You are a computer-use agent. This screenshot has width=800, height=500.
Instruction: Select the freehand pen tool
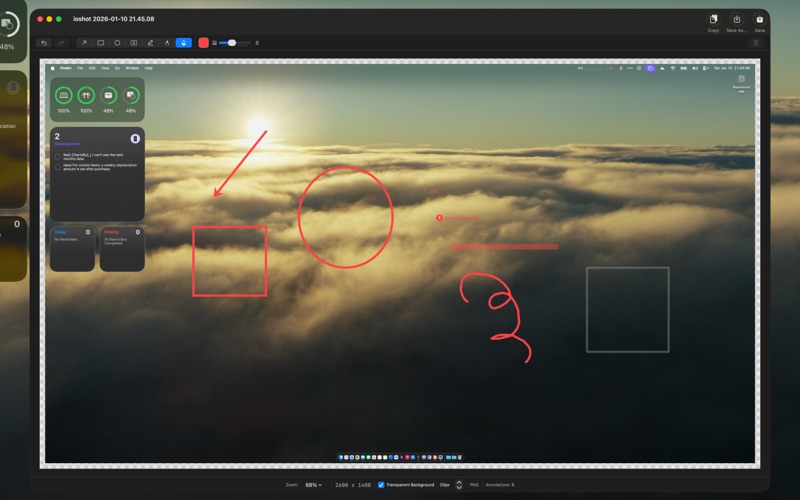(x=151, y=43)
